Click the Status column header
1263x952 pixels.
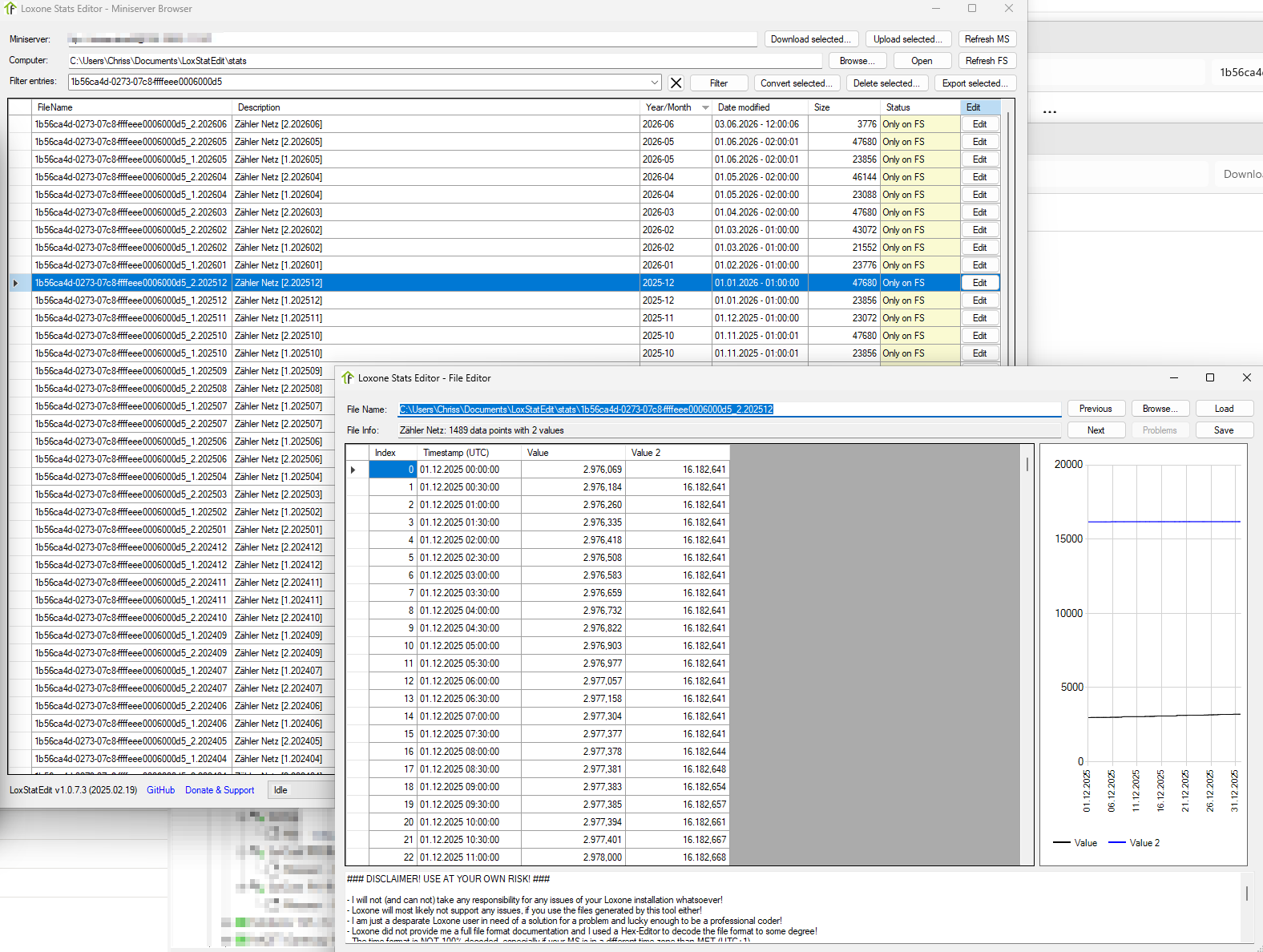pyautogui.click(x=920, y=107)
